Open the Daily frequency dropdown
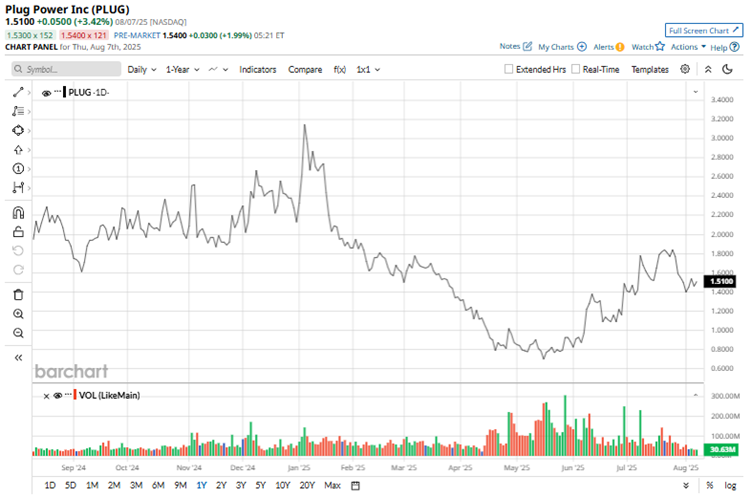Viewport: 752px width, 498px height. coord(142,70)
